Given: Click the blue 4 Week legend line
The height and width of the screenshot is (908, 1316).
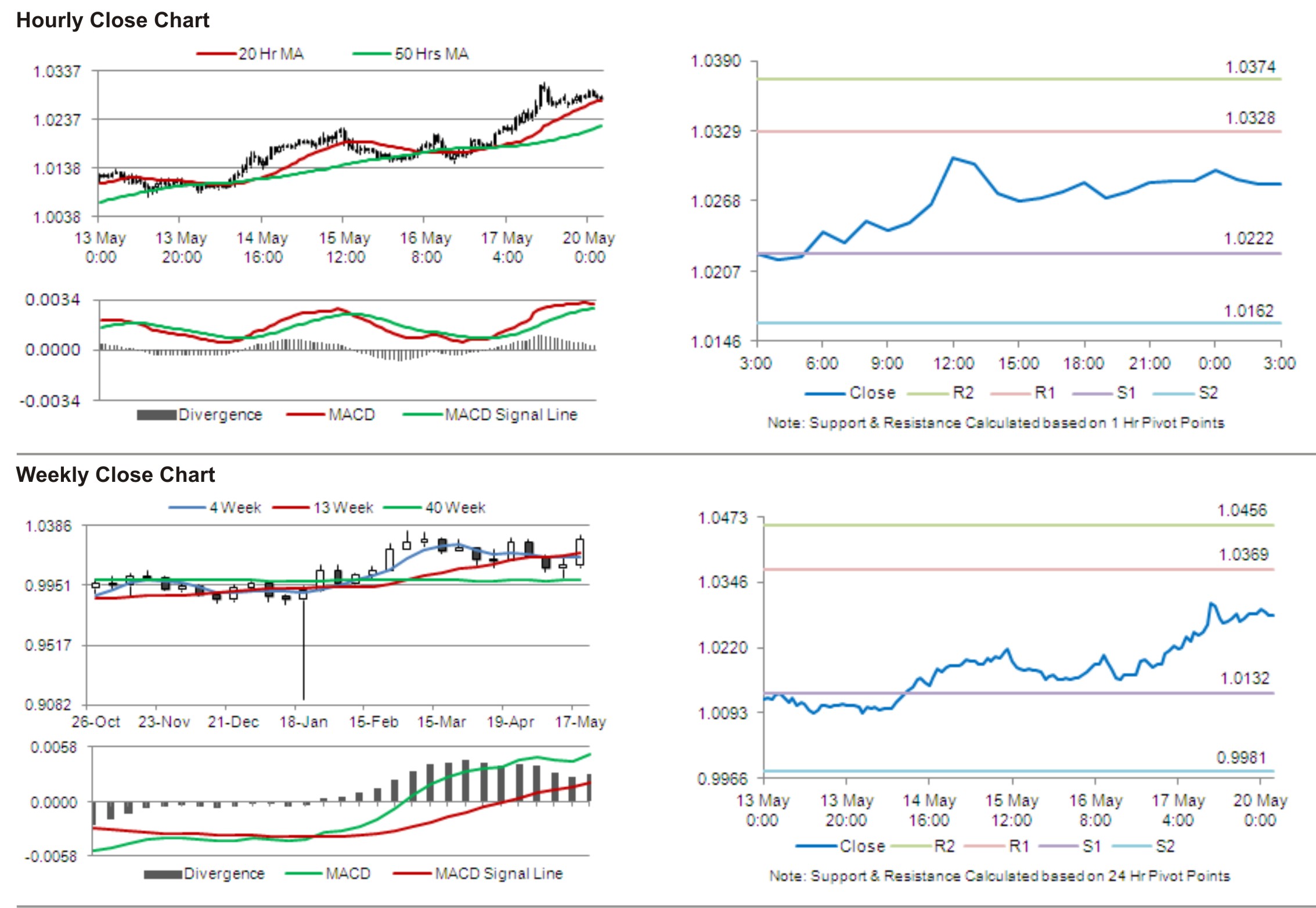Looking at the screenshot, I should click(188, 508).
